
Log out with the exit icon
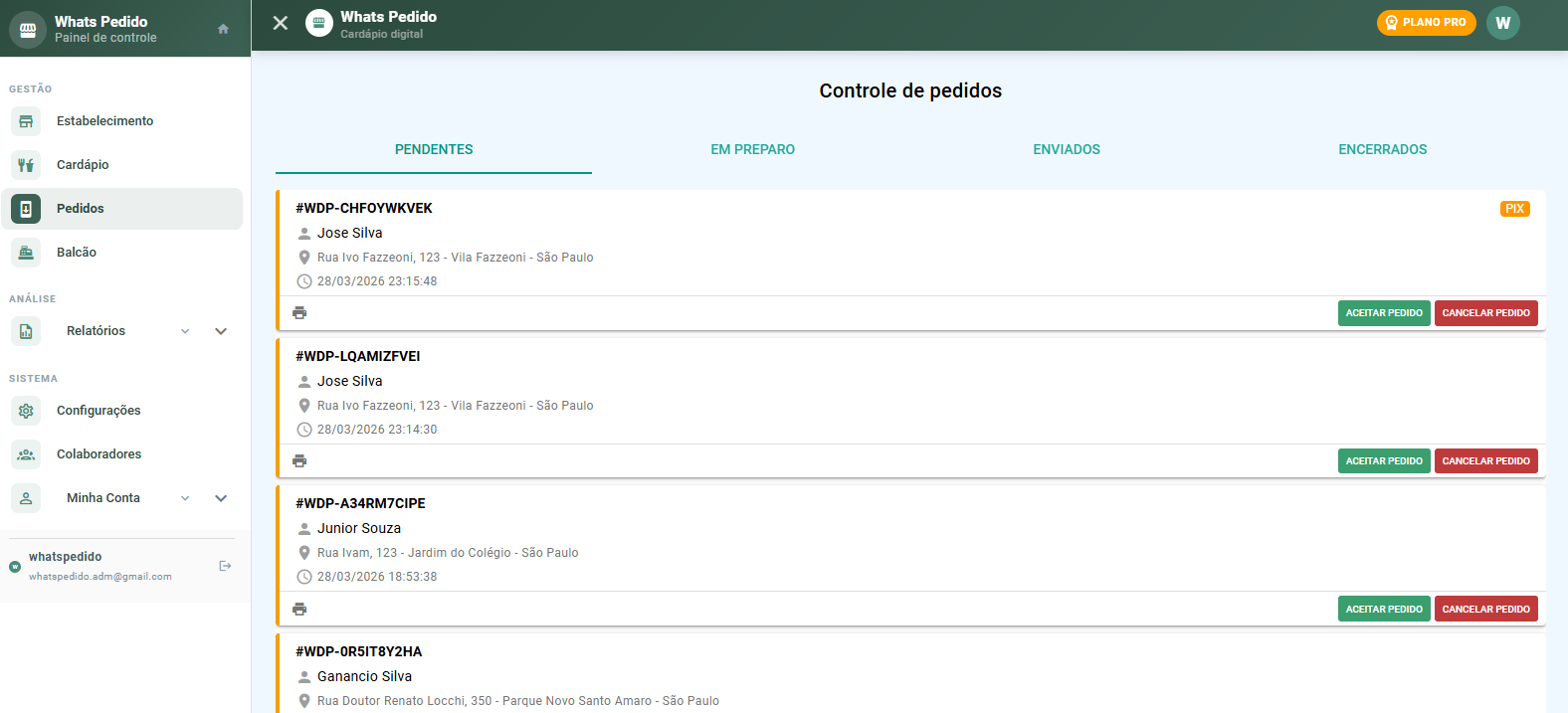225,566
